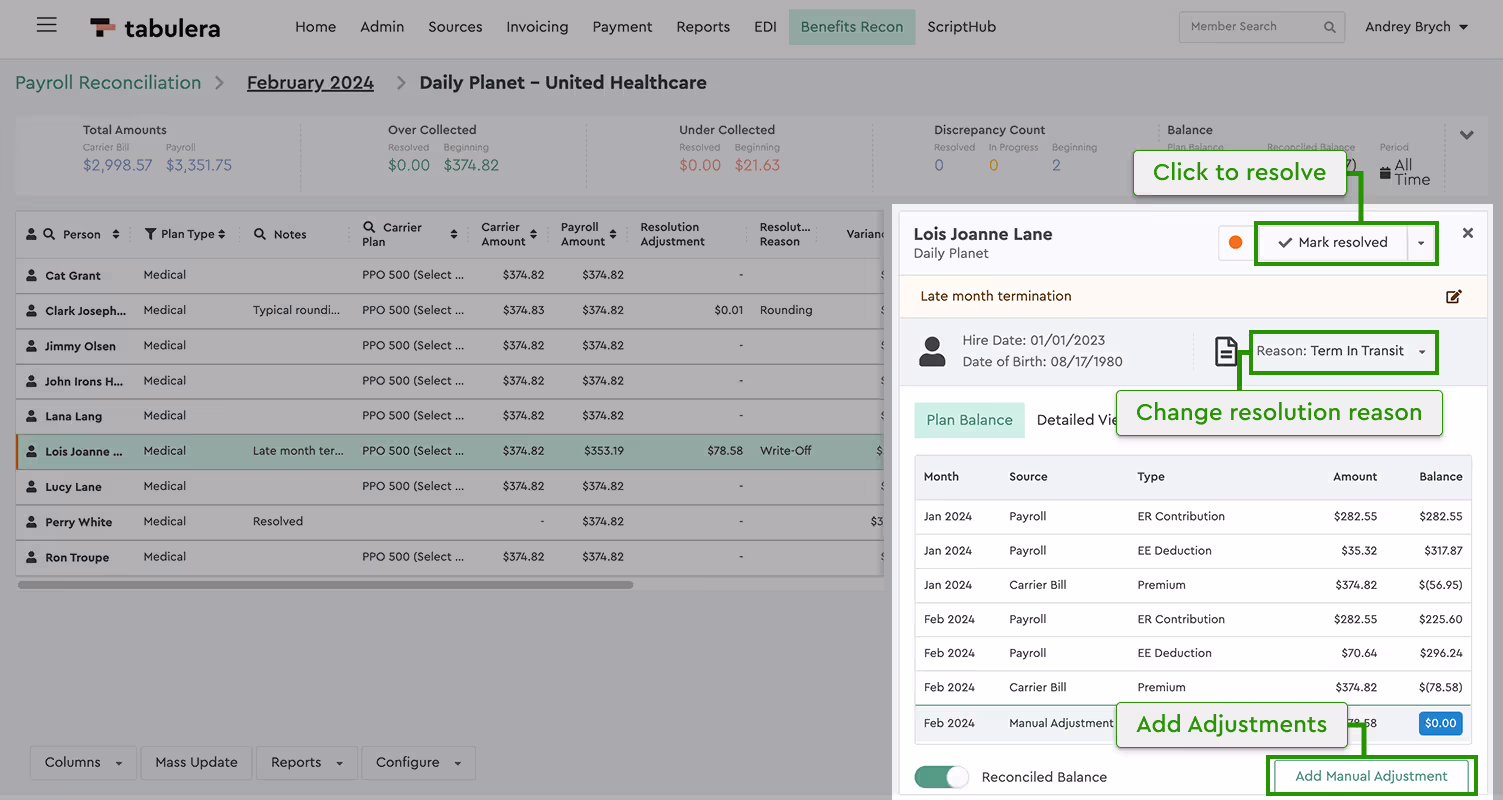The image size is (1503, 800).
Task: Click the Mass Update button
Action: coord(196,762)
